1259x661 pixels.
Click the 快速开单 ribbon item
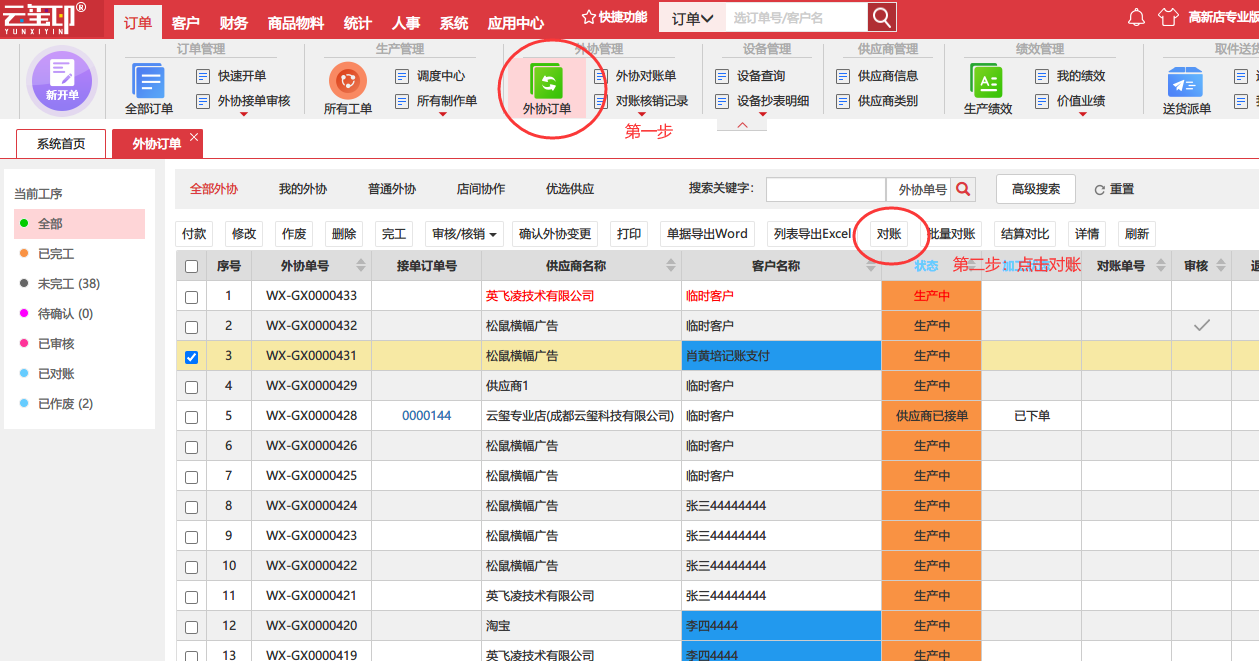point(232,76)
